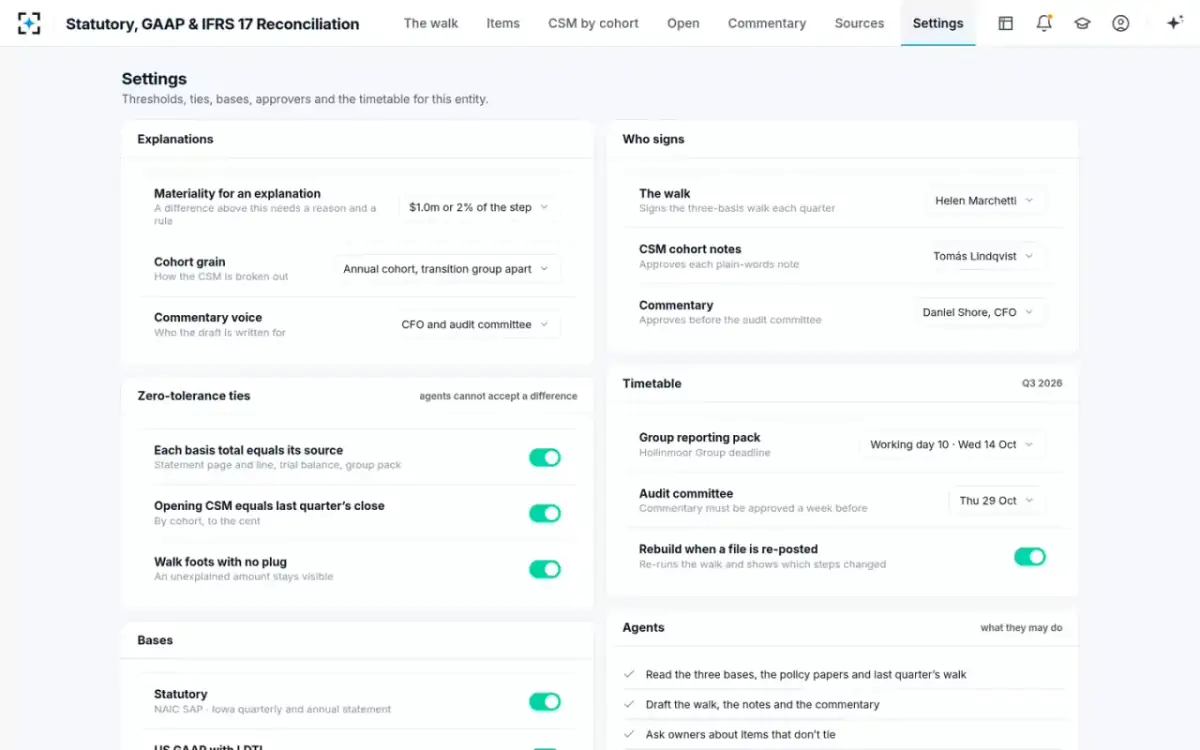
Task: Open the materiality threshold dropdown
Action: (x=479, y=207)
